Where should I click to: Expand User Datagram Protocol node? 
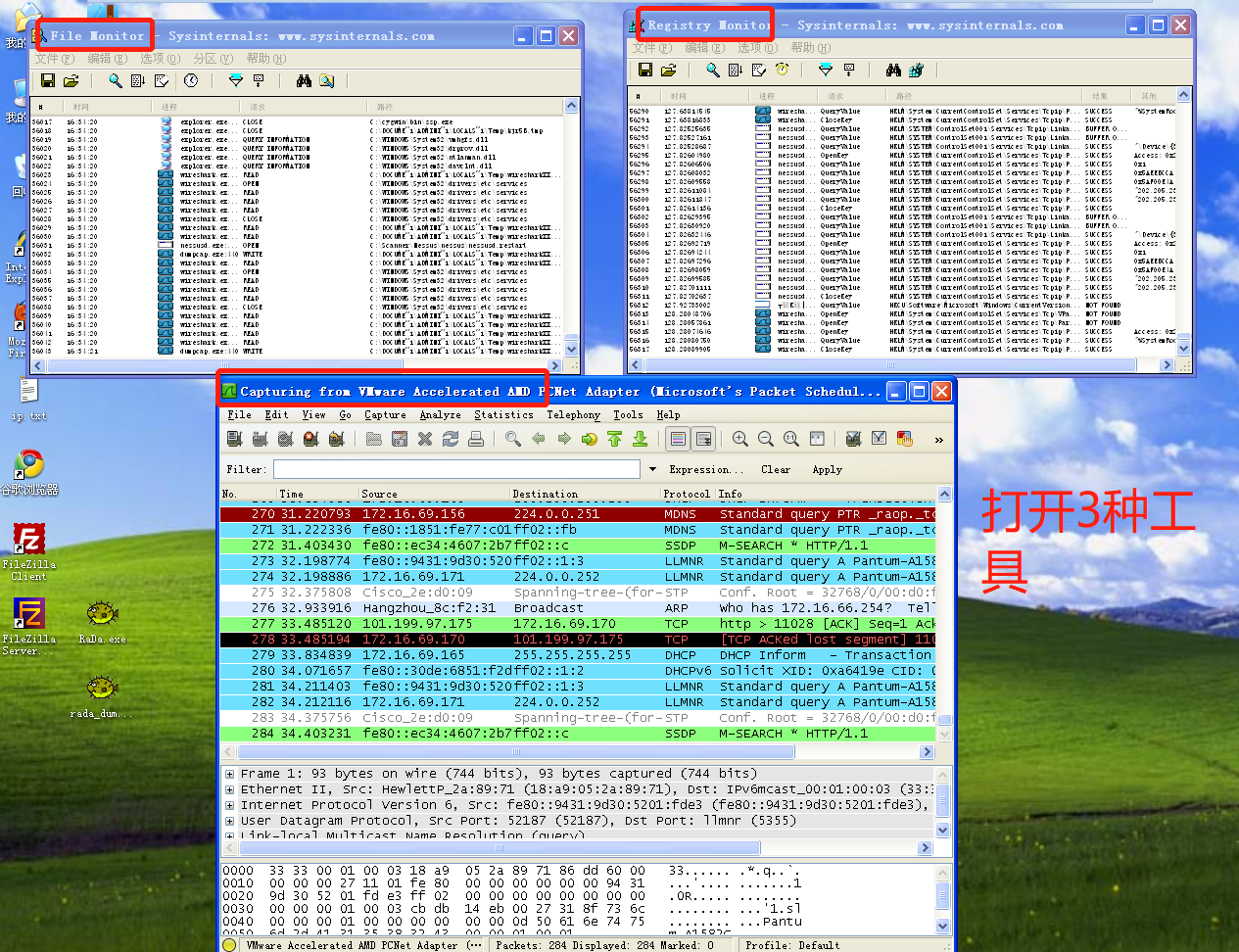point(230,821)
